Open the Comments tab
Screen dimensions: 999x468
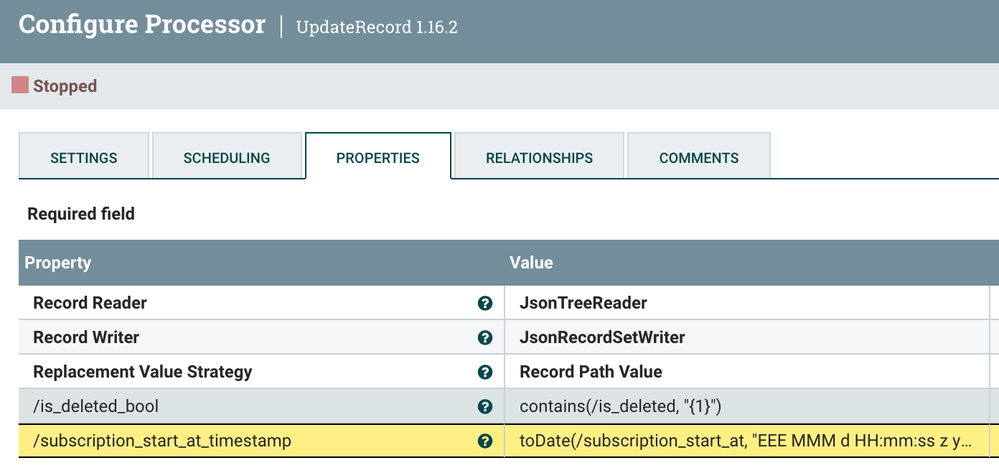699,156
